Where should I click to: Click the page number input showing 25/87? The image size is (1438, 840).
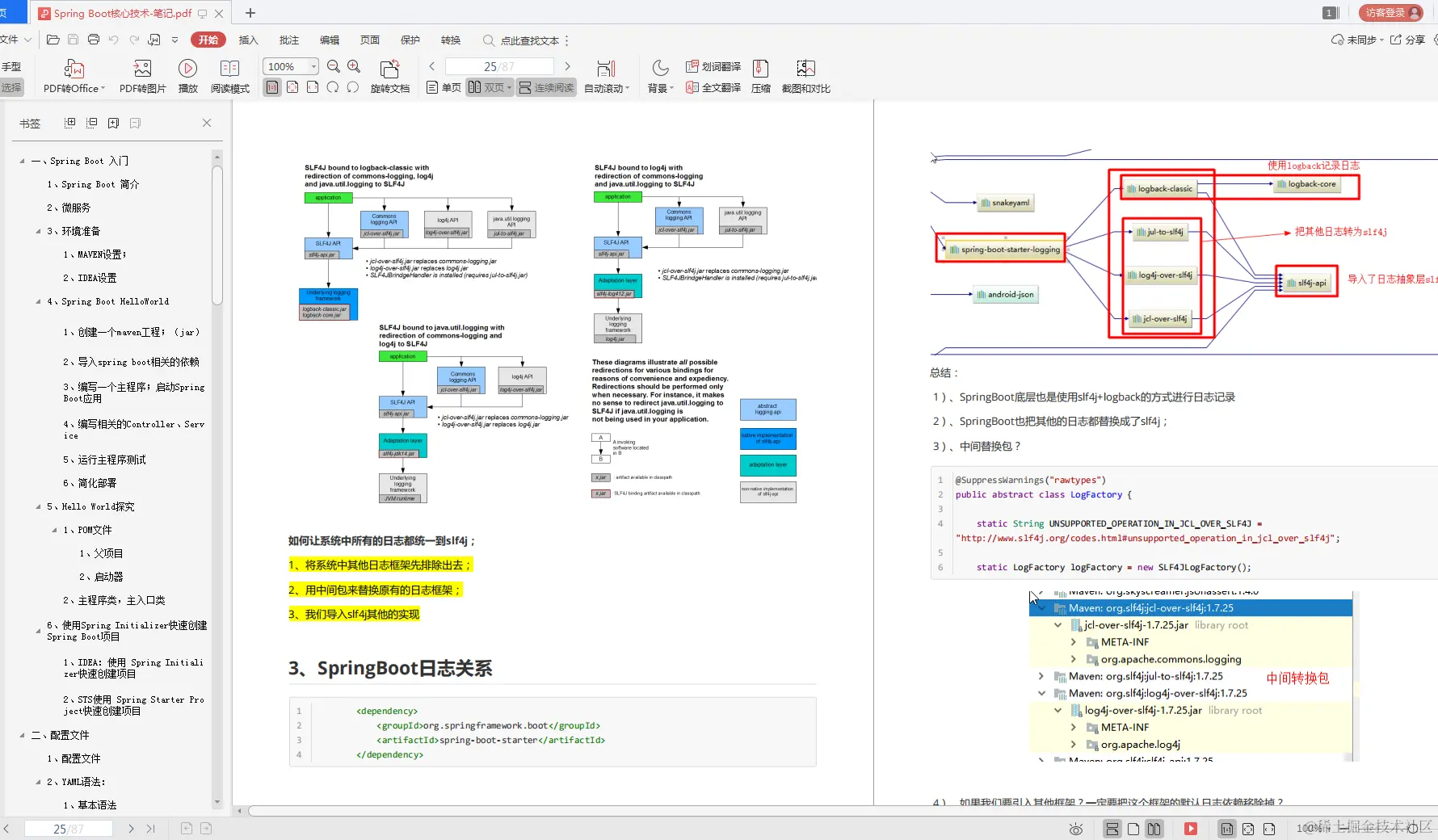pyautogui.click(x=500, y=66)
